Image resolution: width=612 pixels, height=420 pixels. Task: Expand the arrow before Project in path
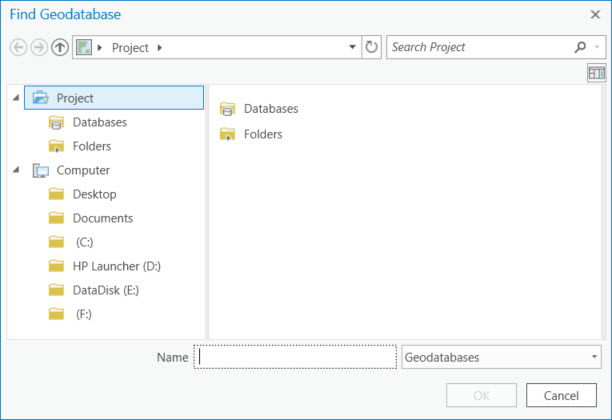coord(100,48)
